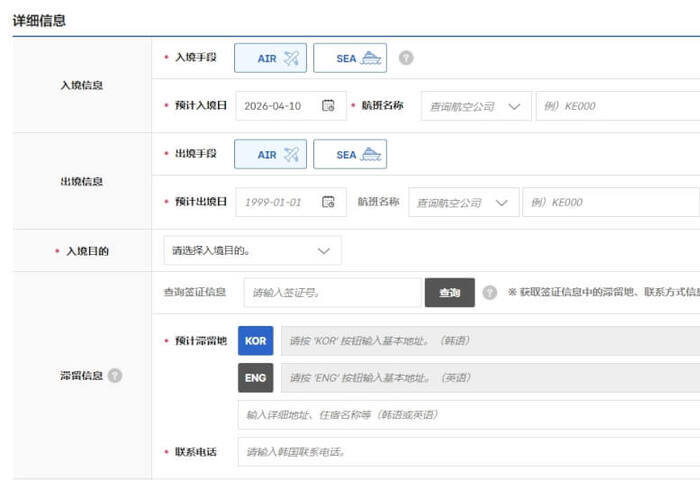The width and height of the screenshot is (700, 480).
Task: Focus the entry date field 2026-04-10
Action: tap(291, 106)
